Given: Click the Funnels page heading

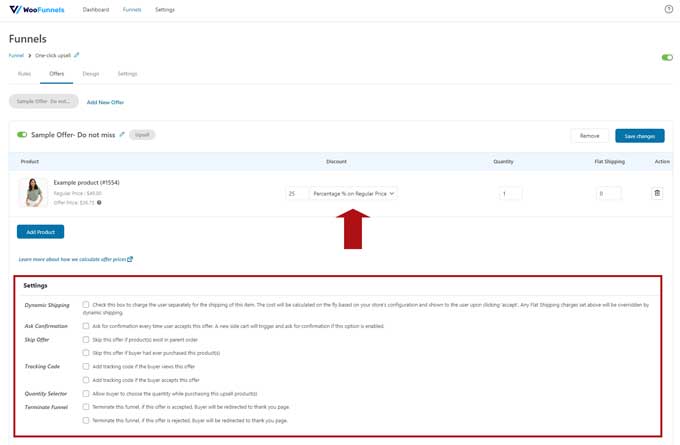Looking at the screenshot, I should click(28, 39).
